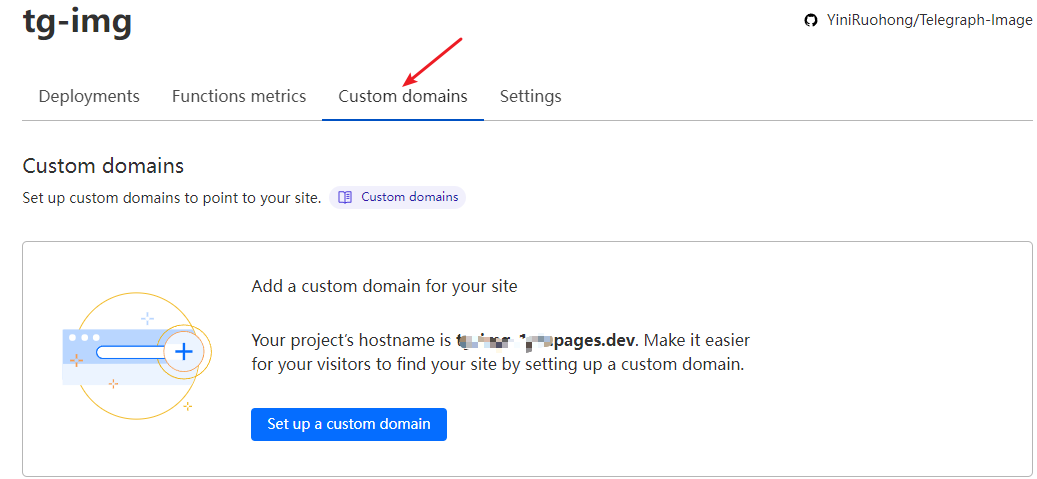Open the Custom domains documentation badge text

tap(409, 197)
